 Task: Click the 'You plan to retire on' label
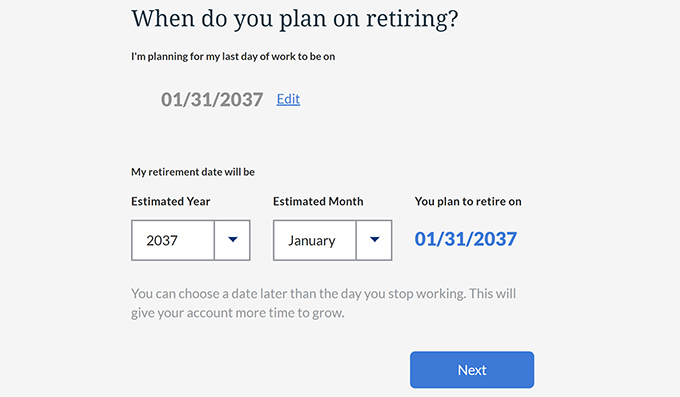[x=468, y=201]
